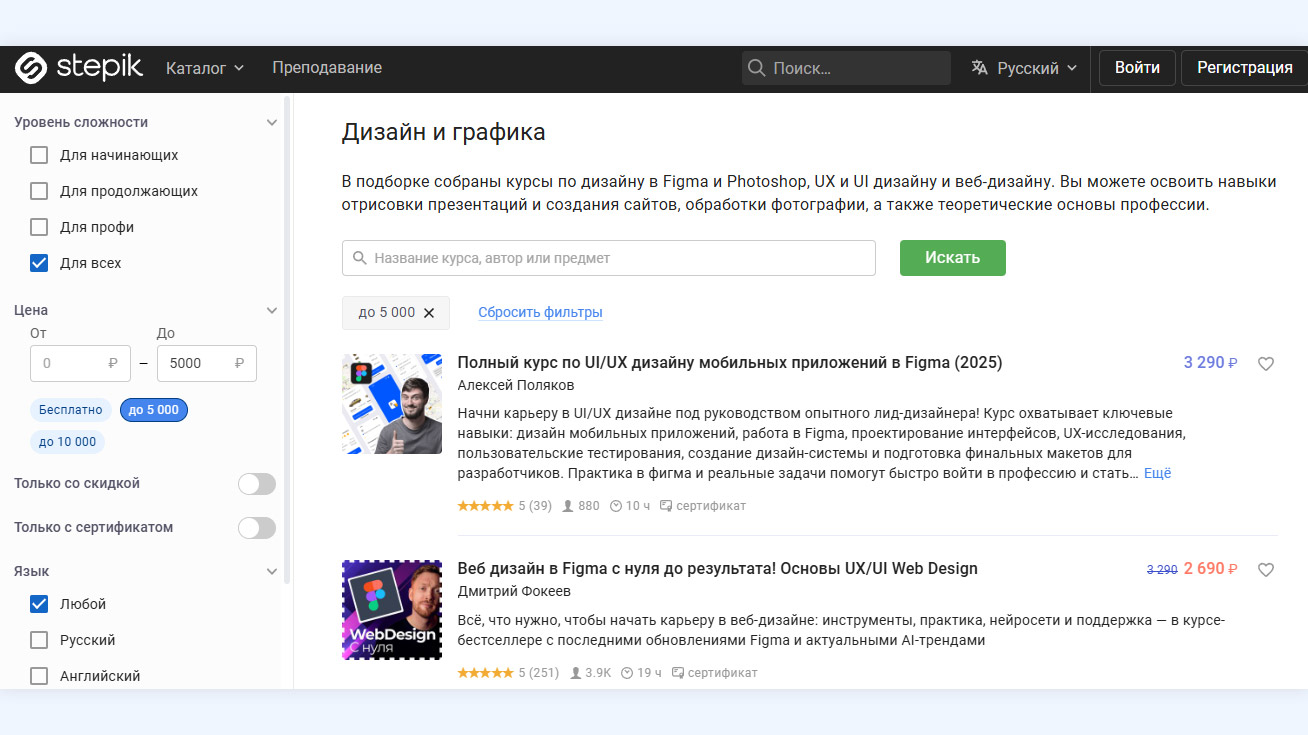Check the "Для начинающих" checkbox
This screenshot has height=735, width=1308.
pos(39,155)
